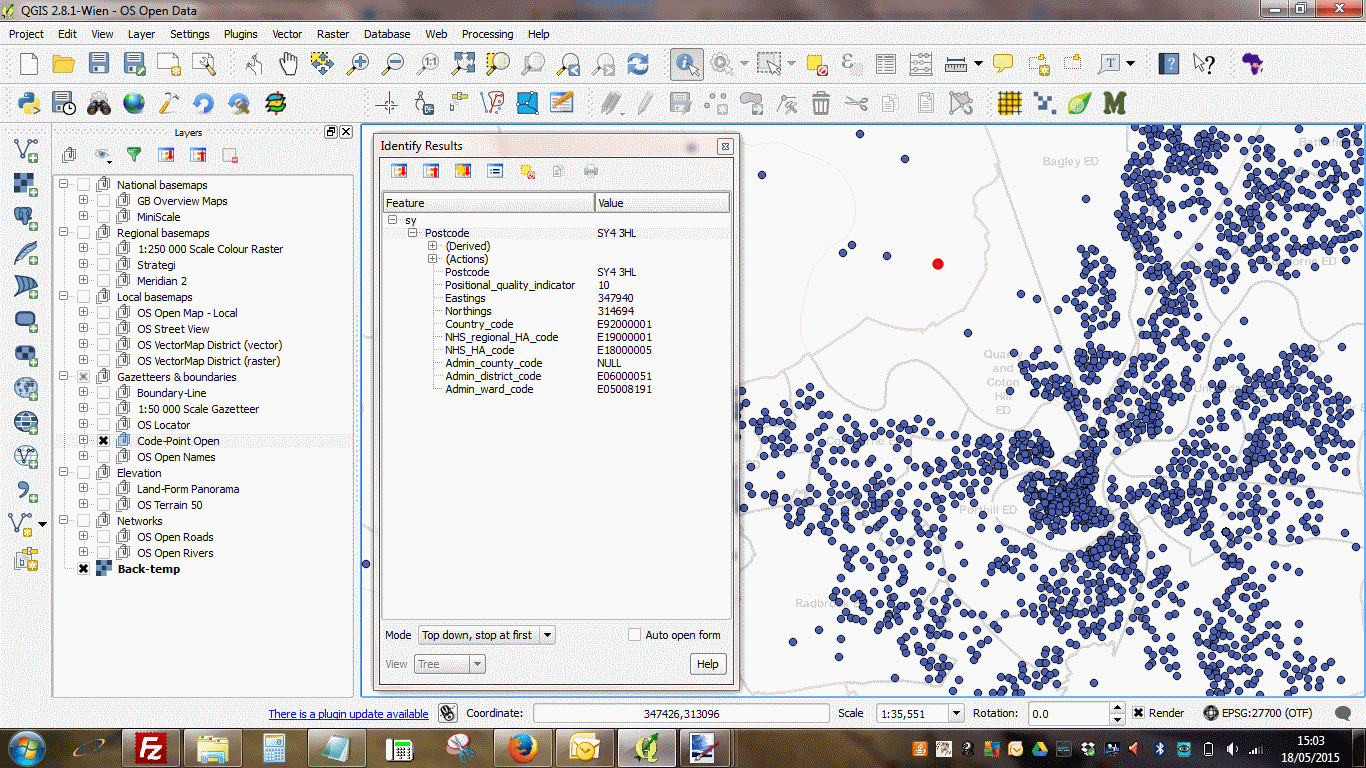
Task: Open the Help contents book icon
Action: click(x=1168, y=64)
